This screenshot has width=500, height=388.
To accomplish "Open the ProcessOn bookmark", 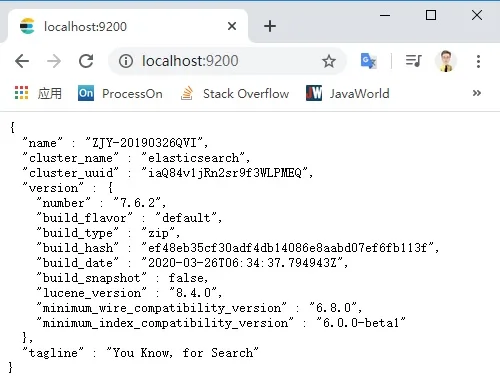I will (x=120, y=93).
